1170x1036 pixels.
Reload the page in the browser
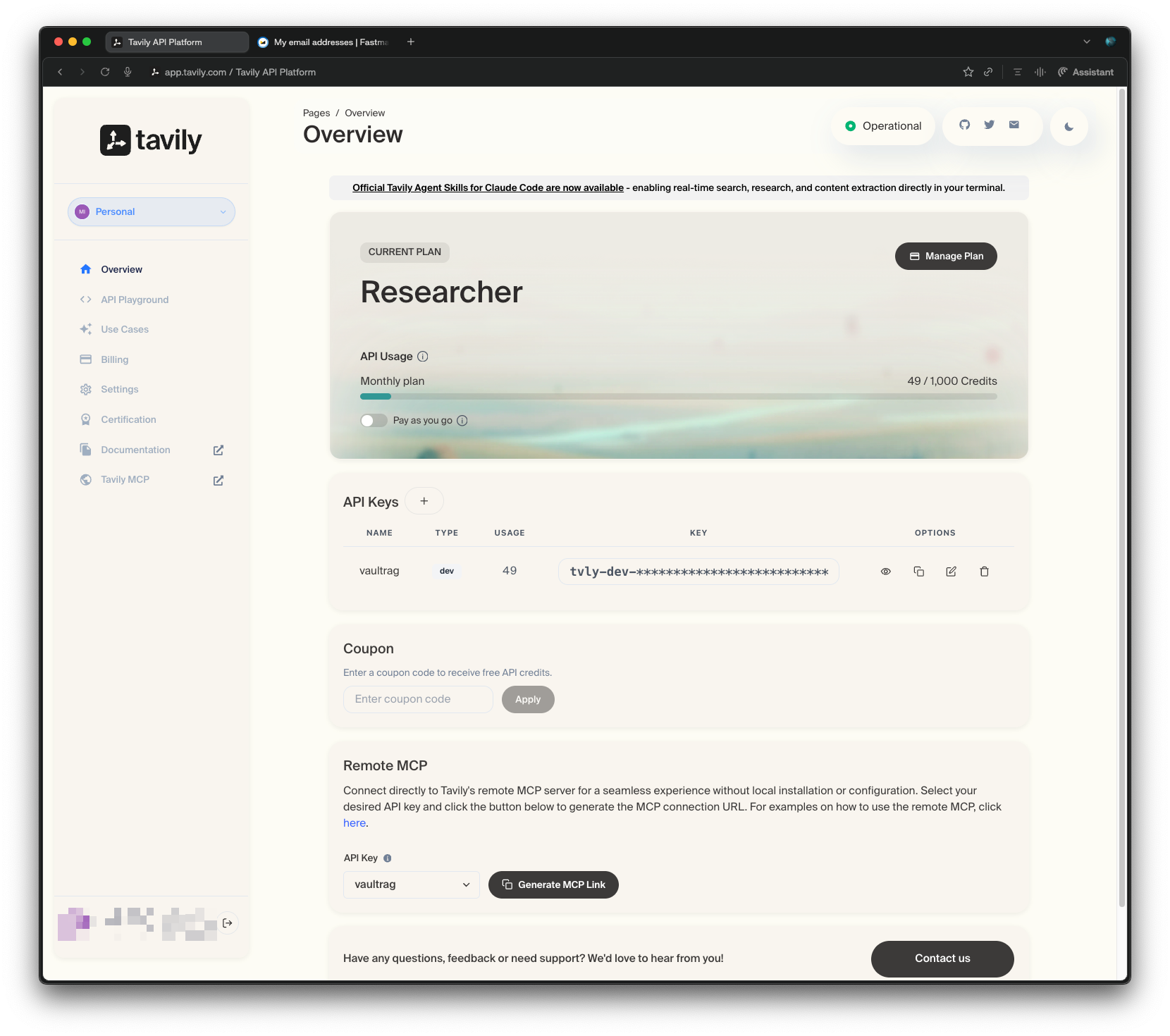pos(105,72)
